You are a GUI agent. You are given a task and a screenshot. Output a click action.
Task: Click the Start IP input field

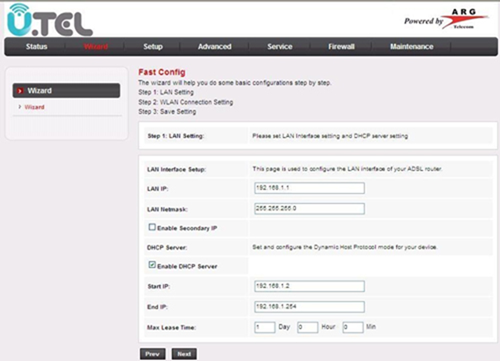[309, 286]
